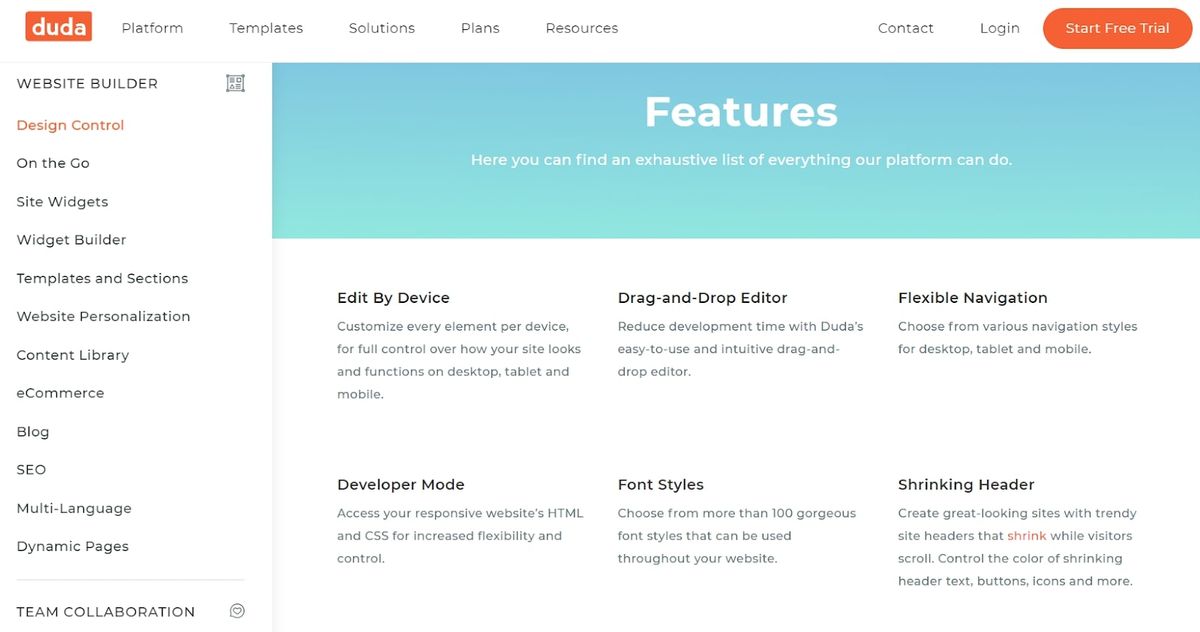Open the eCommerce features section
The height and width of the screenshot is (632, 1200).
[60, 392]
